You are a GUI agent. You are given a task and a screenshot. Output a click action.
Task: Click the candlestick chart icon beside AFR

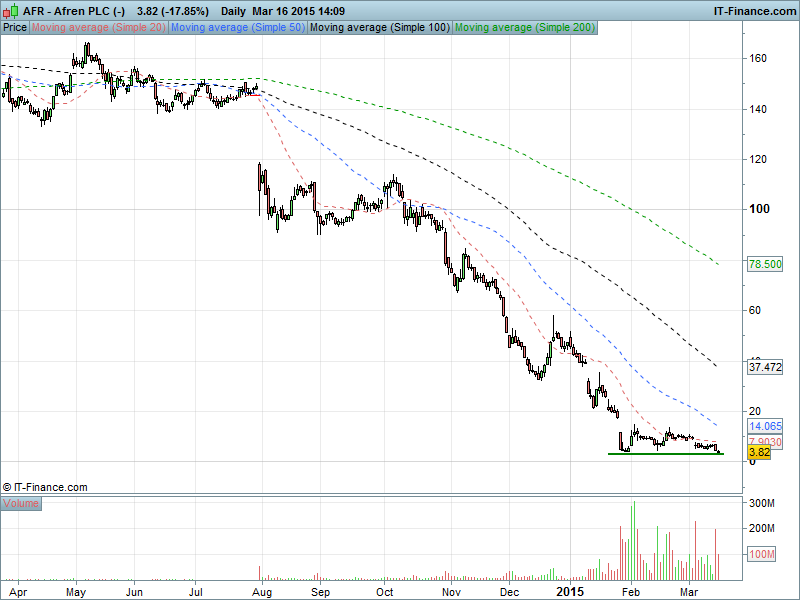pos(10,9)
